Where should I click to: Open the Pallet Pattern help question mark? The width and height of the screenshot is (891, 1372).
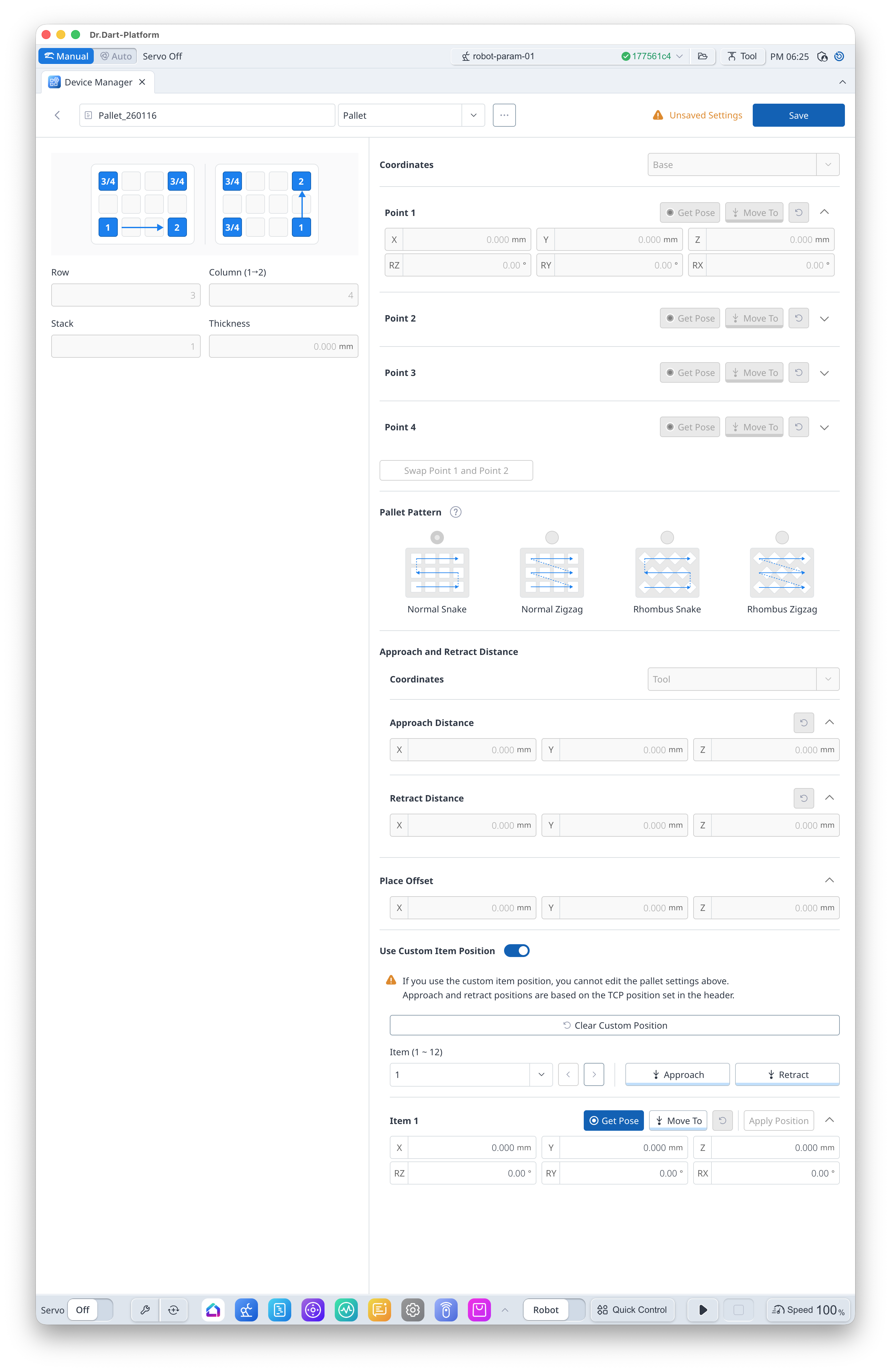pyautogui.click(x=456, y=512)
